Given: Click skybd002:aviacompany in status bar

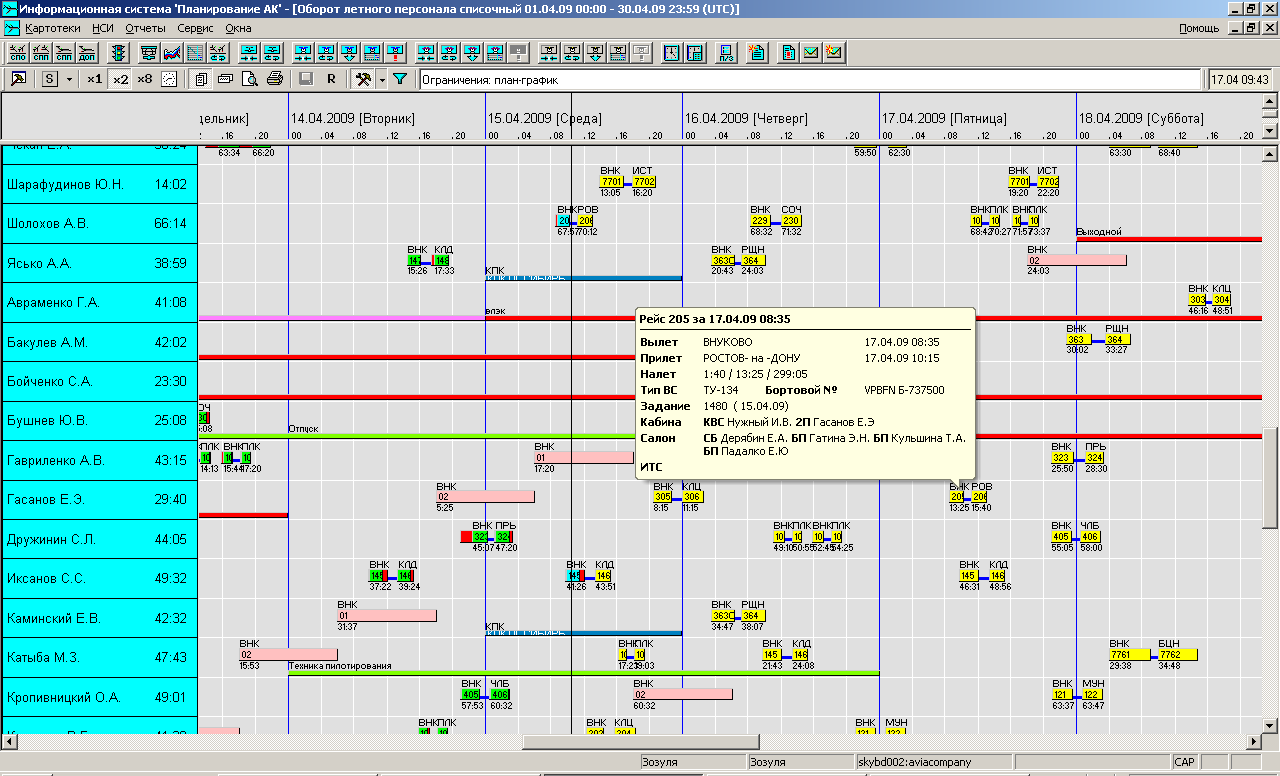Looking at the screenshot, I should click(915, 762).
